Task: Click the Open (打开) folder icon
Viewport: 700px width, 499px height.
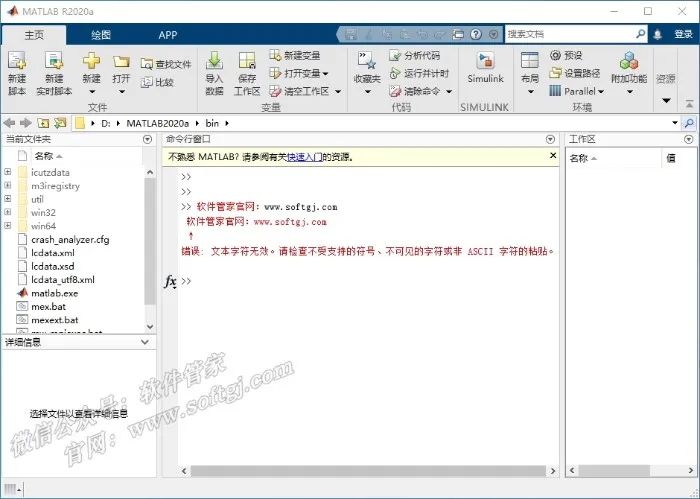Action: (121, 62)
